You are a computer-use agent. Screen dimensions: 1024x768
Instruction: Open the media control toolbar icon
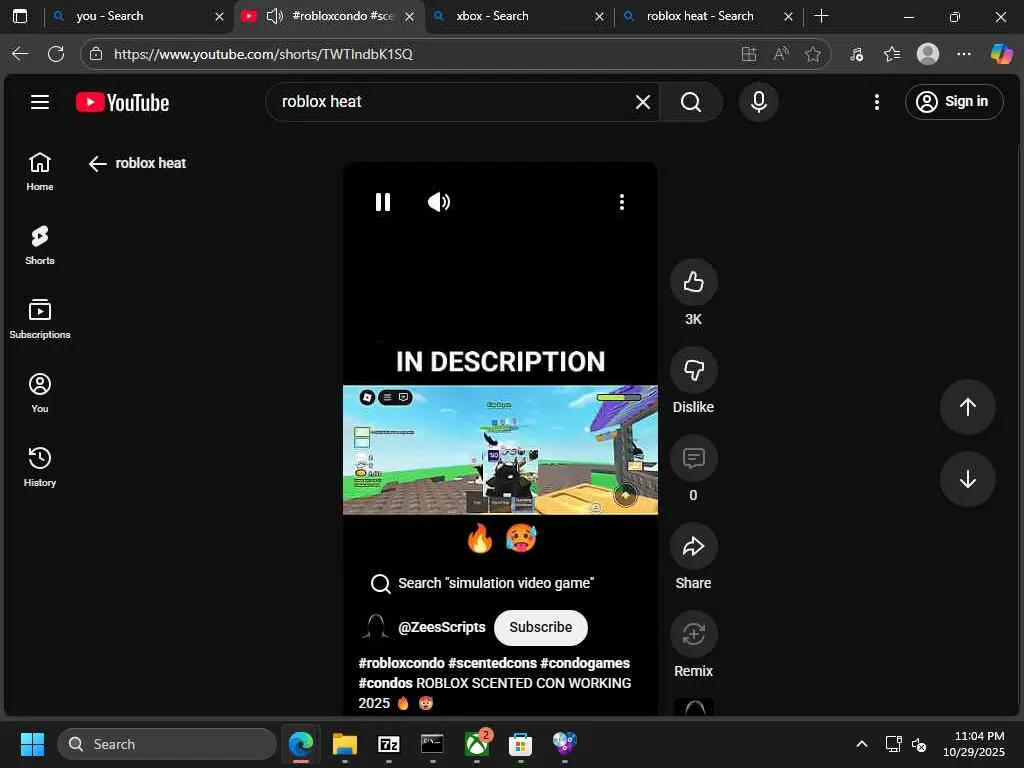[x=856, y=54]
